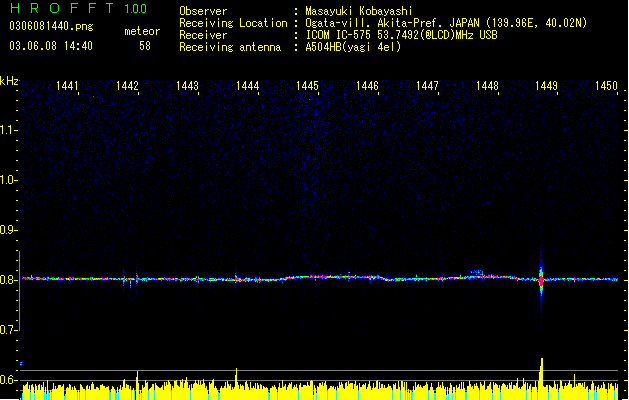Click the observer name Masayuki Kobayashi
629x400 pixels.
click(358, 11)
